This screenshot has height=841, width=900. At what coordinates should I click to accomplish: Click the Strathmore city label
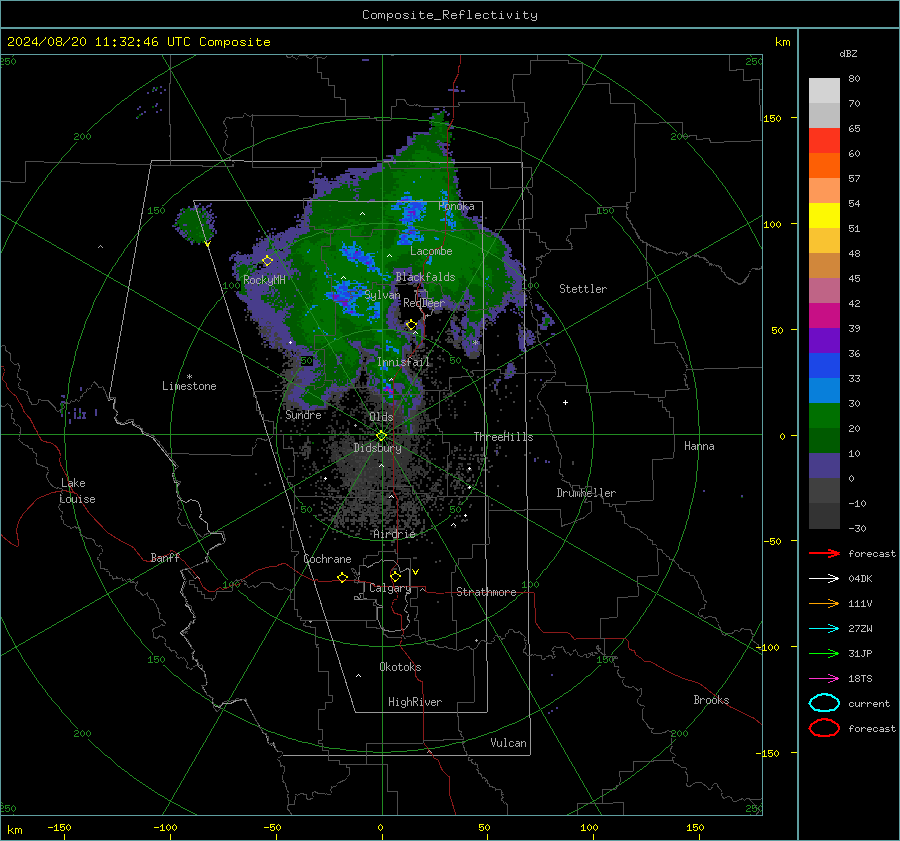[486, 592]
